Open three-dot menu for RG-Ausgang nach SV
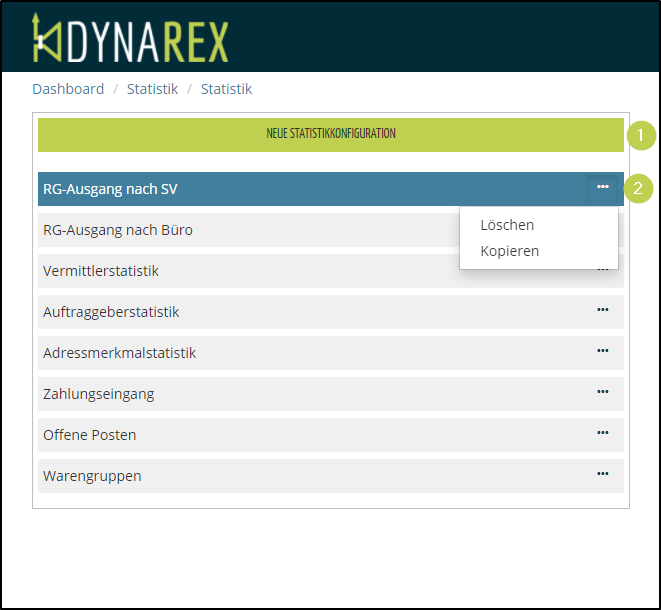 click(x=602, y=187)
